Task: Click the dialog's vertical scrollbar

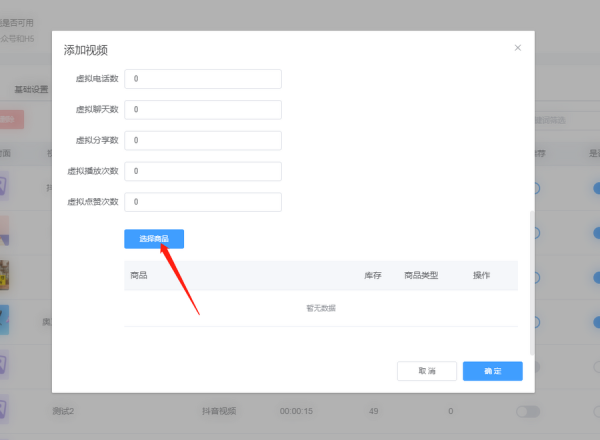Action: (531, 280)
